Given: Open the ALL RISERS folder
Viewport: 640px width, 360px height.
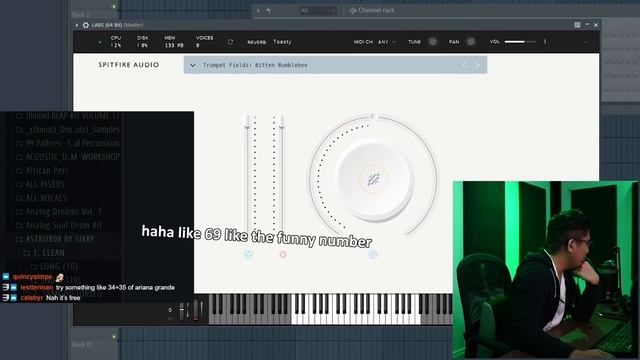Looking at the screenshot, I should pos(40,184).
